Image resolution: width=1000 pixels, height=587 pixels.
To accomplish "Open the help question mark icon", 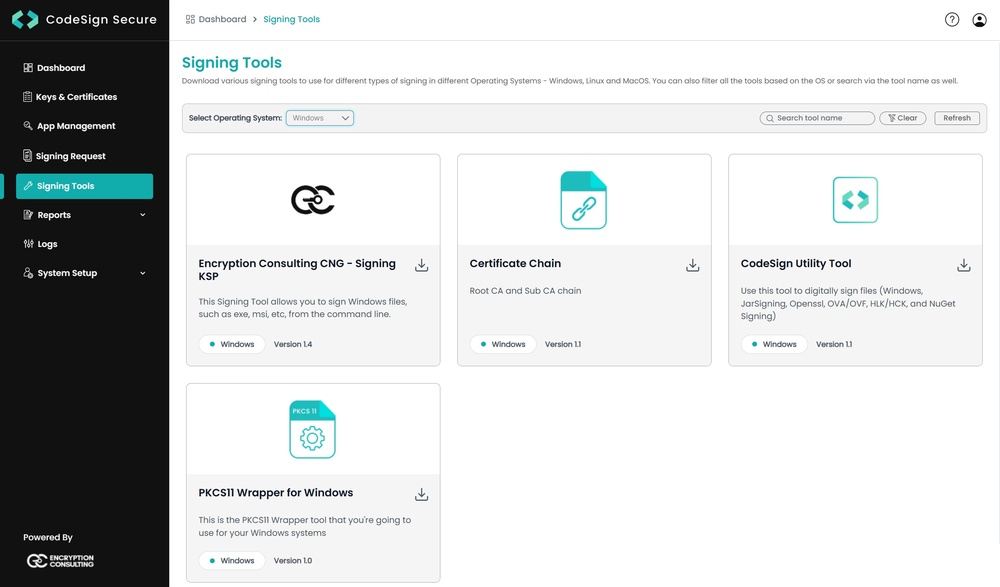I will point(952,20).
